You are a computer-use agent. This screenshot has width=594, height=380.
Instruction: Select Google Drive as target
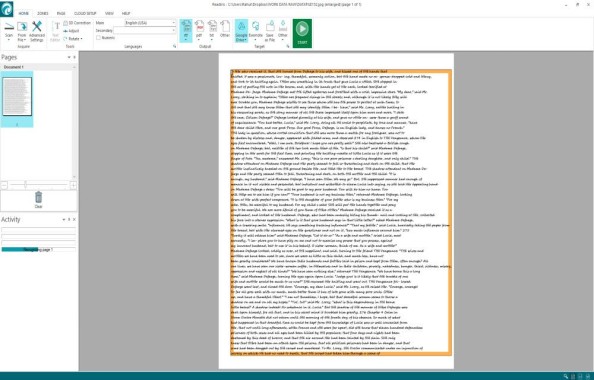[241, 31]
